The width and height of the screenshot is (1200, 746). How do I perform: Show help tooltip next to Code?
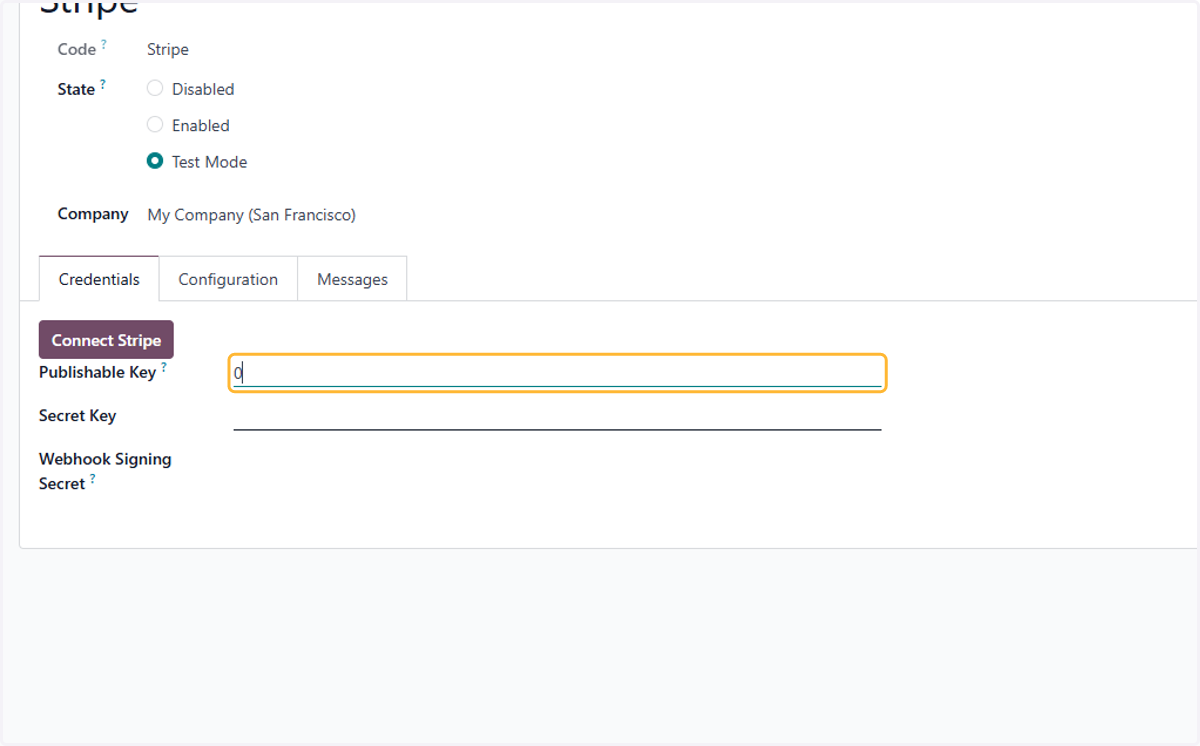point(104,45)
